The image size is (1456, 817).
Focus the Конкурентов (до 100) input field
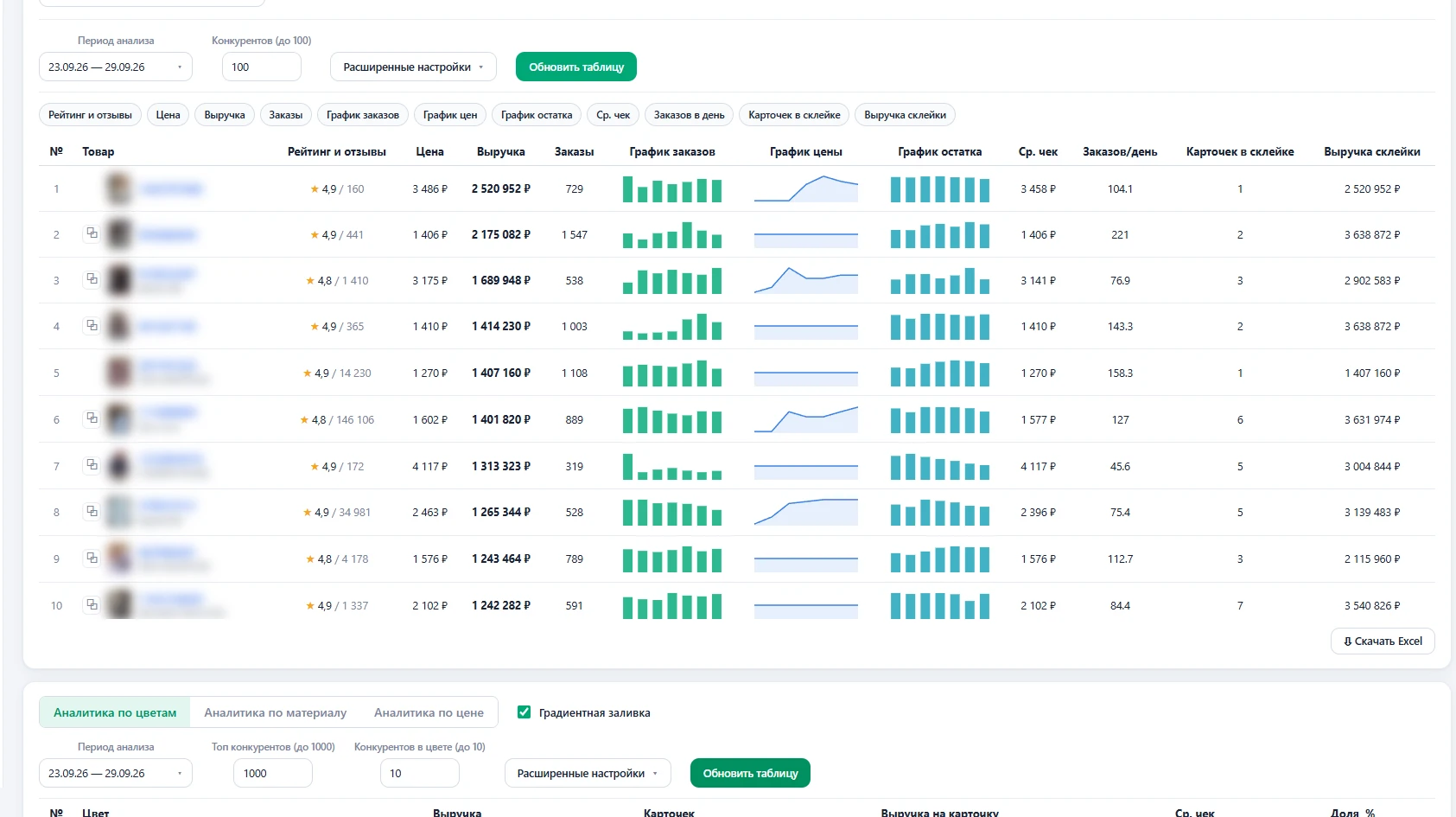(262, 67)
